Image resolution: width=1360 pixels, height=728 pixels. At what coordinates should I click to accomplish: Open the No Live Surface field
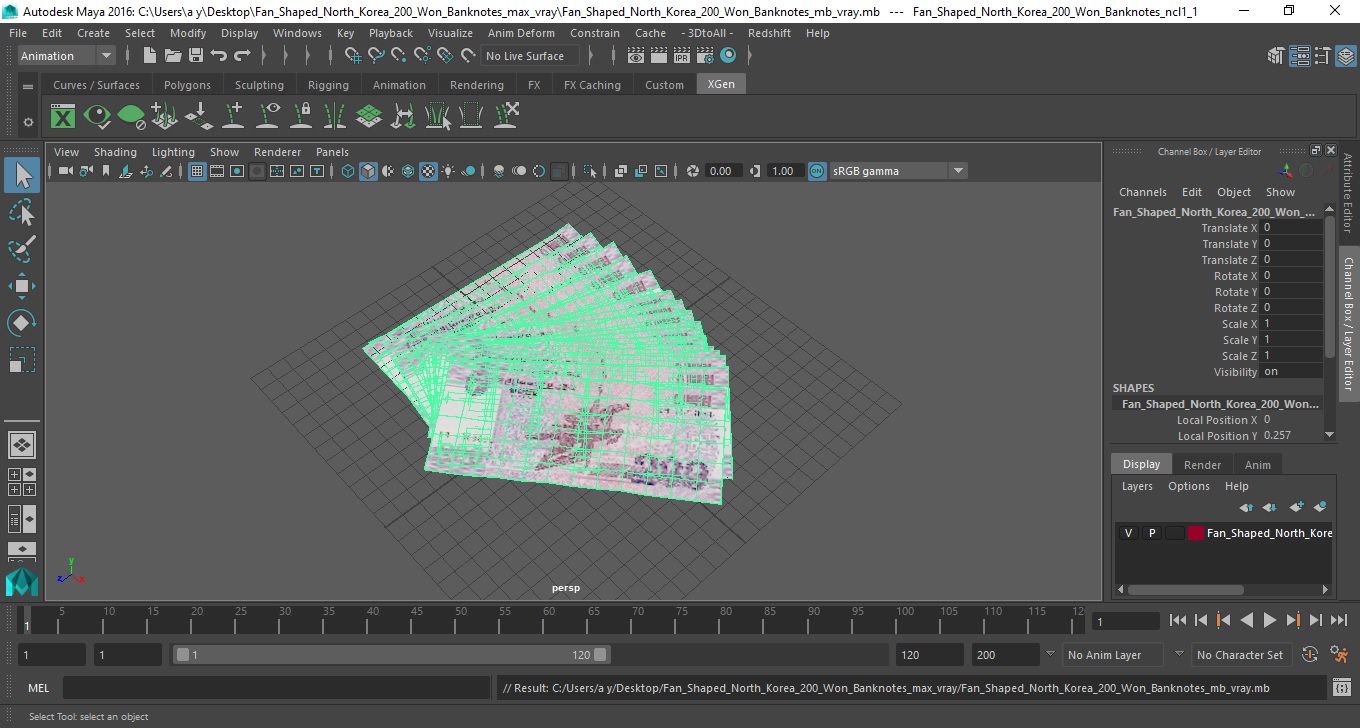pos(532,56)
